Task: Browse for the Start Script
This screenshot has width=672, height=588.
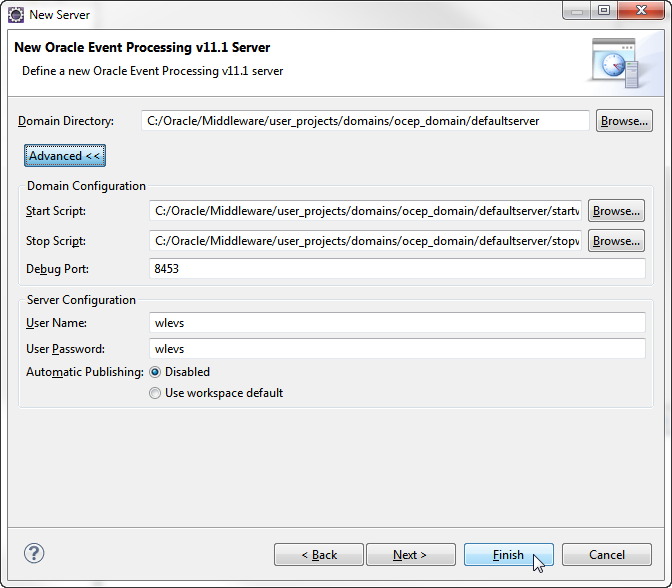Action: 616,211
